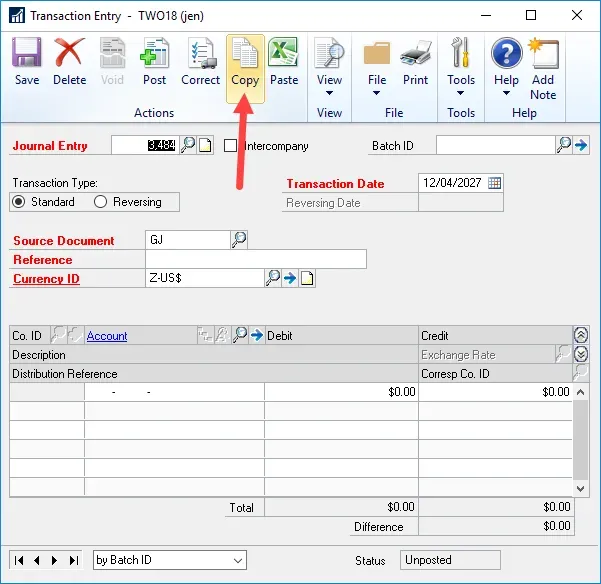Select the Reversing transaction type
The image size is (601, 584).
click(x=100, y=202)
